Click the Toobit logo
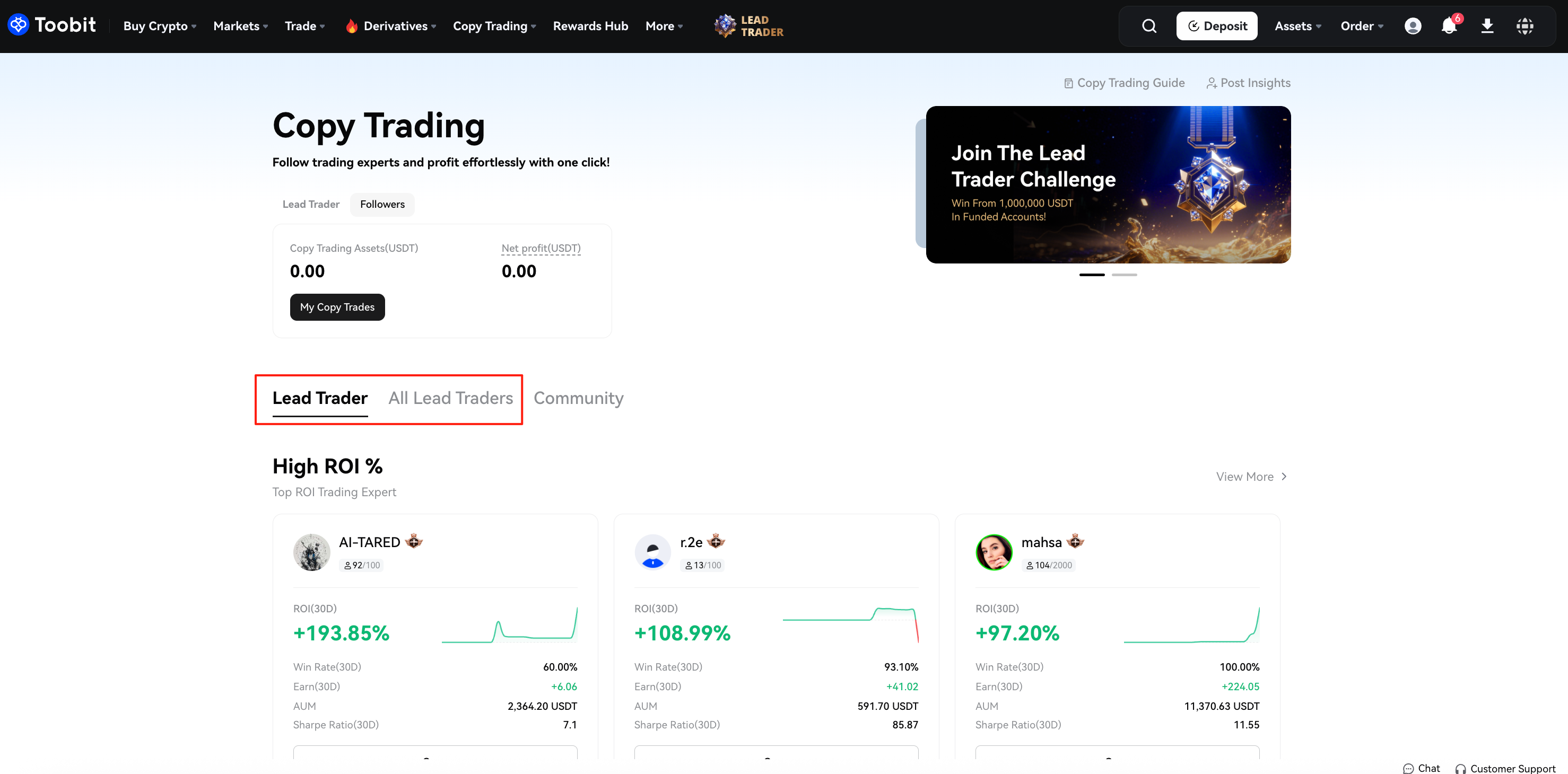This screenshot has width=1568, height=774. tap(52, 25)
